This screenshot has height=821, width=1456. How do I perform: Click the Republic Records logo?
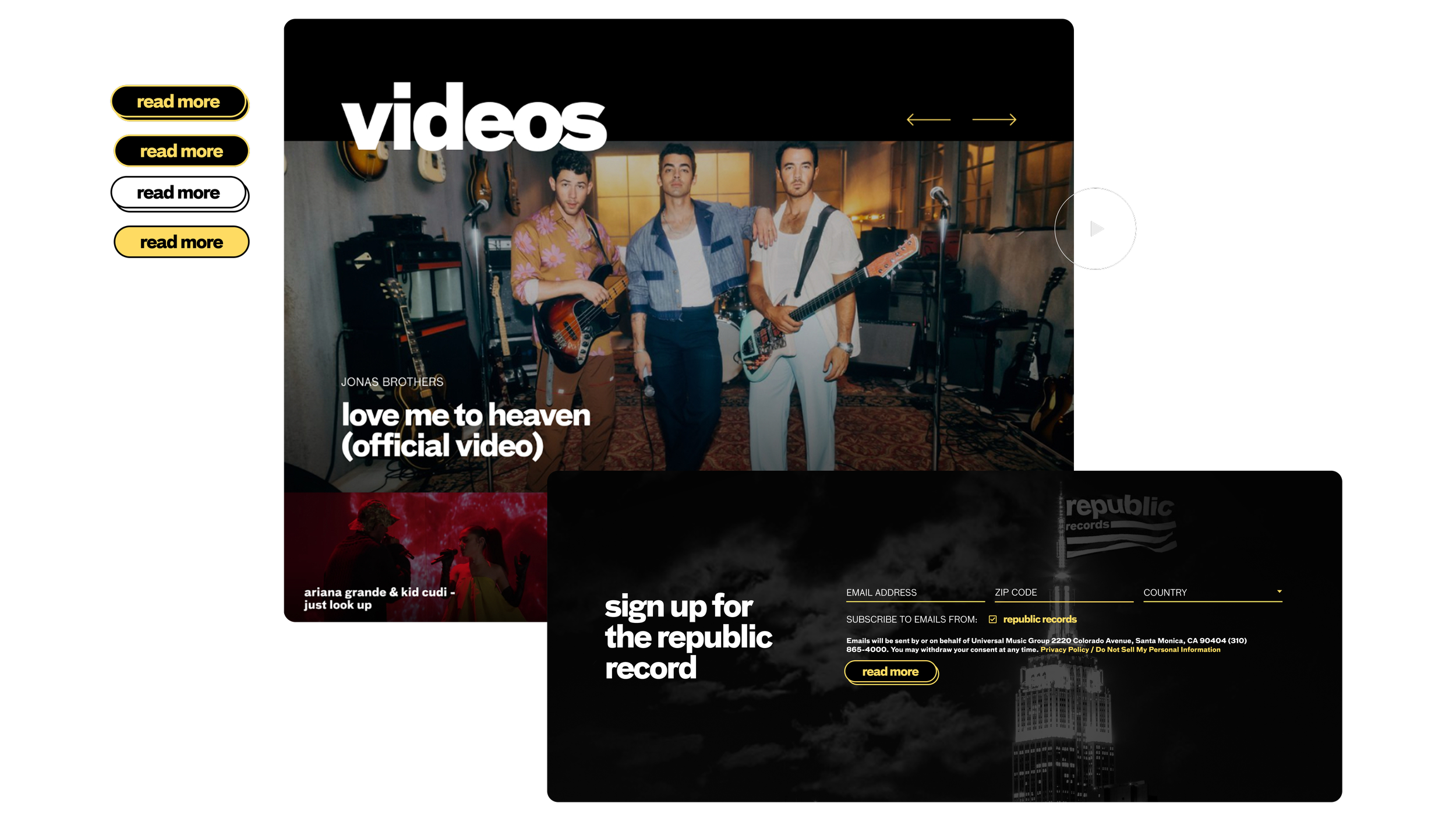[1119, 523]
